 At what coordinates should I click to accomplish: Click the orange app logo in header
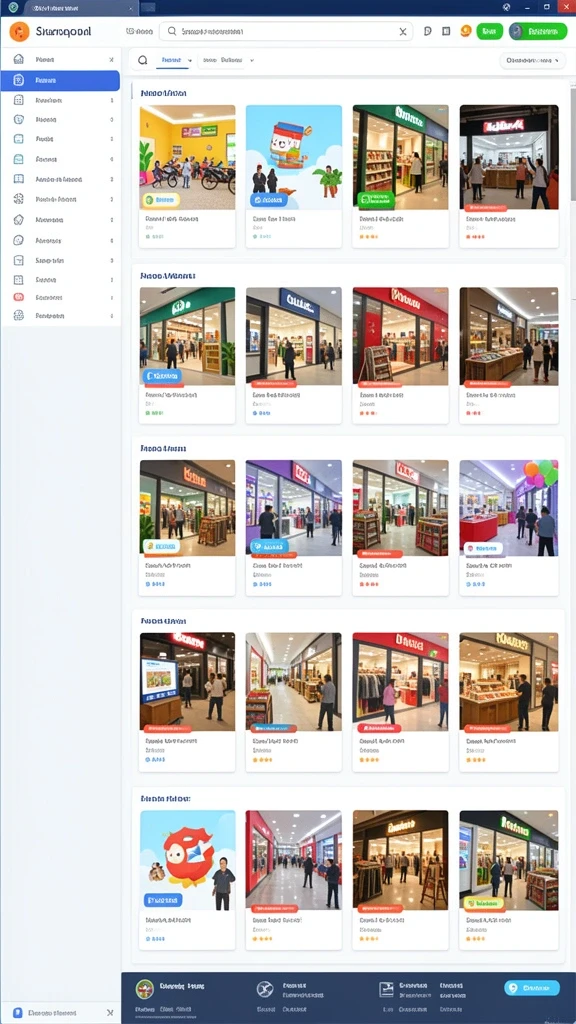click(x=19, y=31)
